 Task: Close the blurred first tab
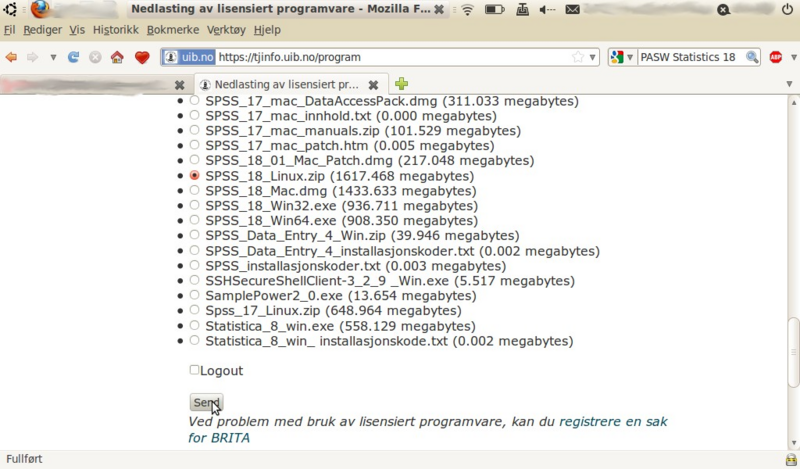pyautogui.click(x=179, y=85)
